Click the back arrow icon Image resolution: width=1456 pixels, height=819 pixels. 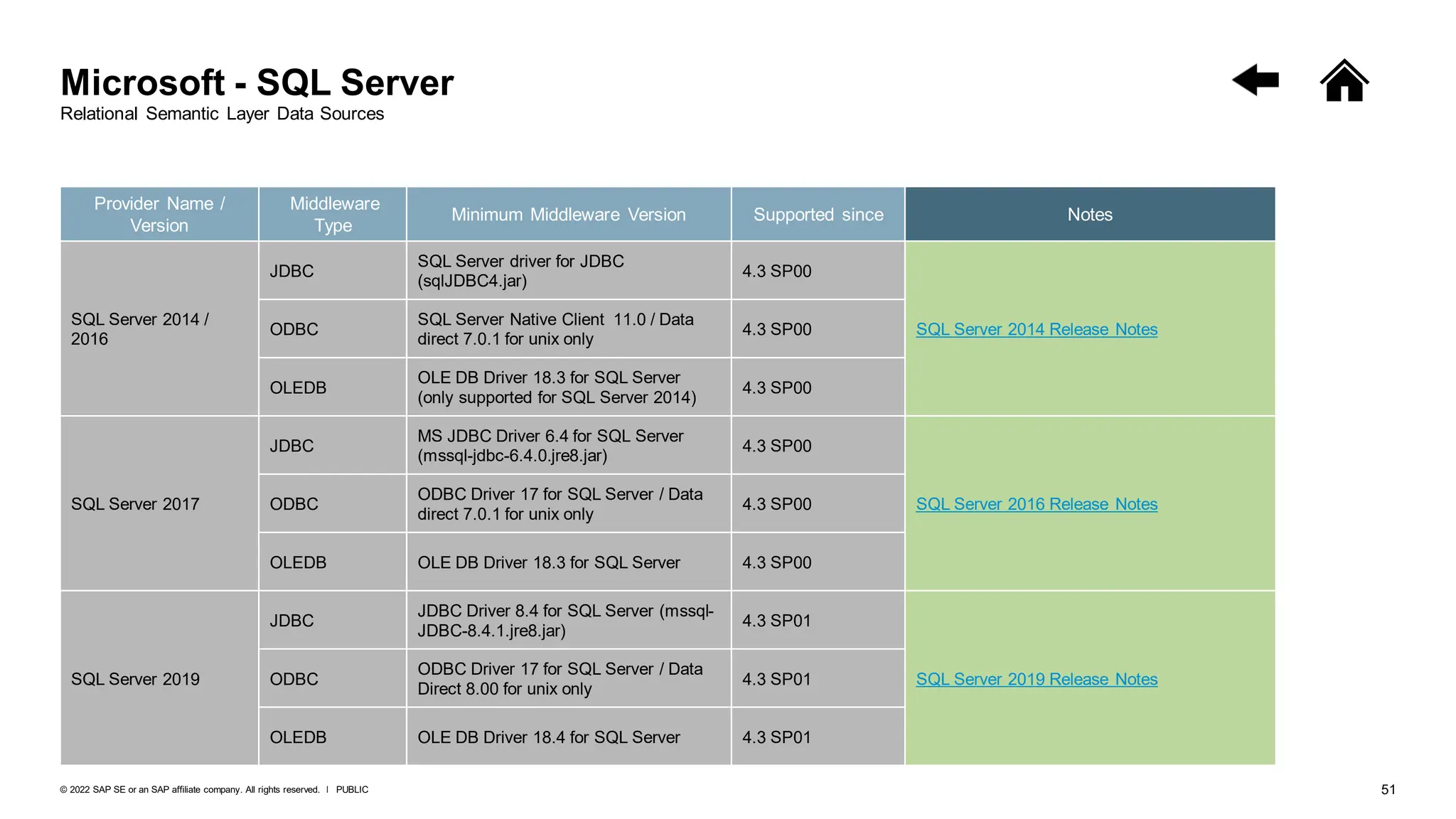(1256, 80)
